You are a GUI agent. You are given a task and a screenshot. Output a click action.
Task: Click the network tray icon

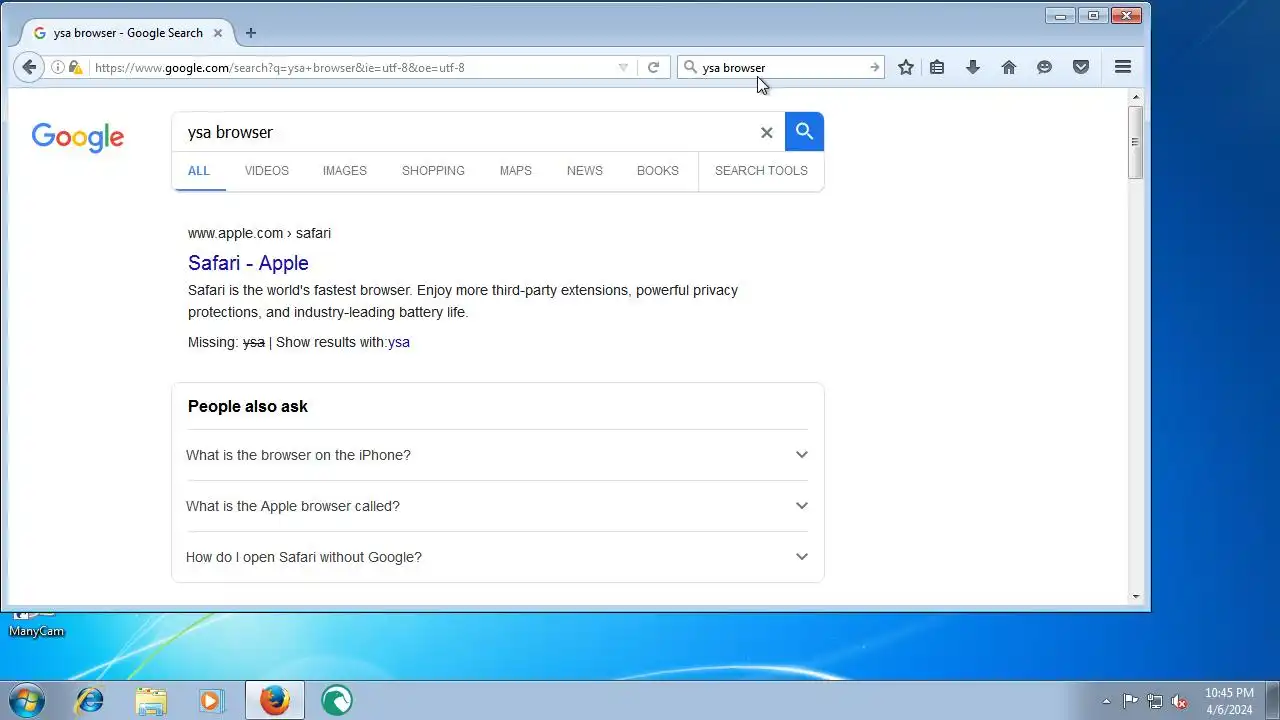pos(1155,701)
